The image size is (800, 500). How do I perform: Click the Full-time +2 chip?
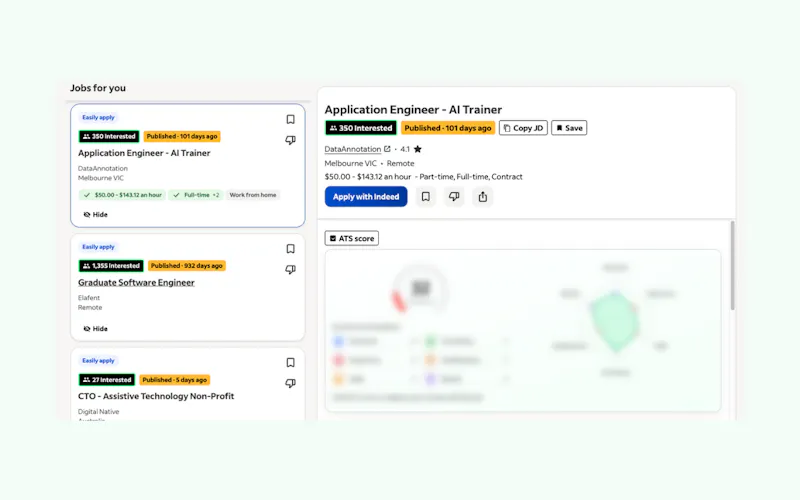click(x=196, y=195)
